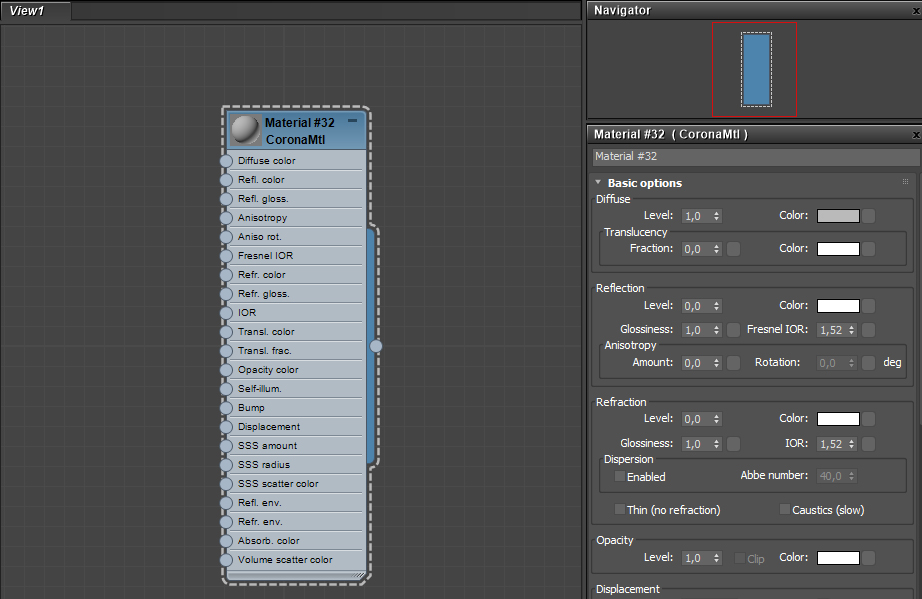922x599 pixels.
Task: Click the Bump input socket on node
Action: coord(226,408)
